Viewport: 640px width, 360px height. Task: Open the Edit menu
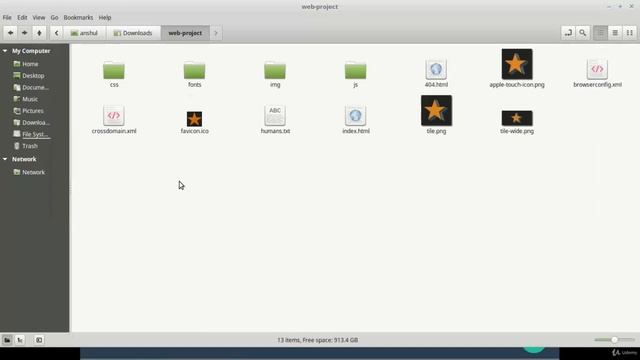[22, 18]
